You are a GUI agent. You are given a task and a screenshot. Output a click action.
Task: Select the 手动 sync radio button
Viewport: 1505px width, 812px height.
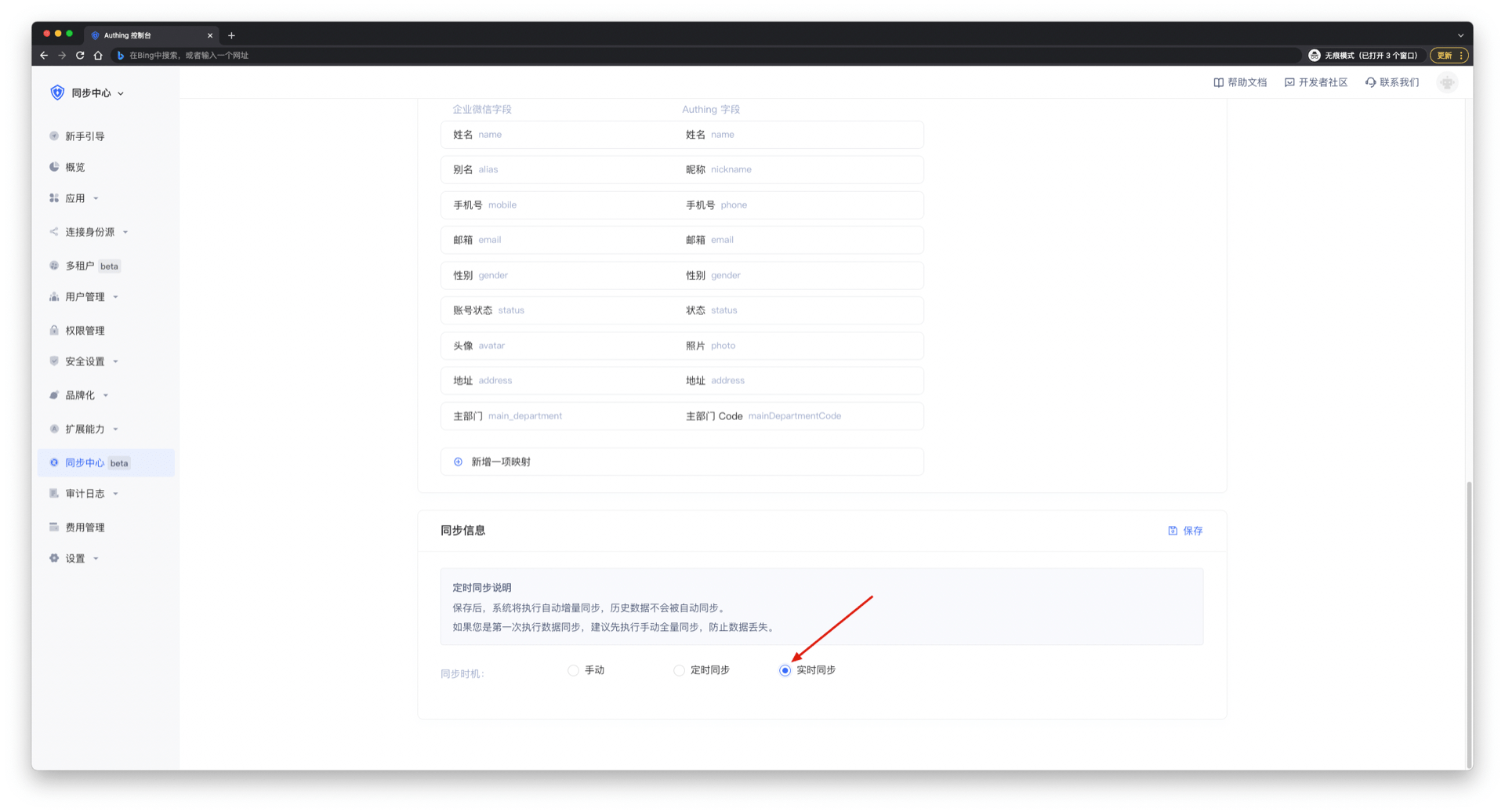pos(574,670)
